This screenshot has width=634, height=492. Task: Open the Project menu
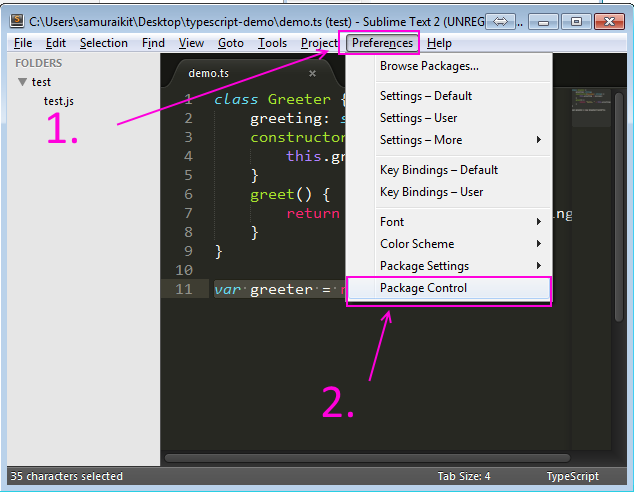pos(319,43)
